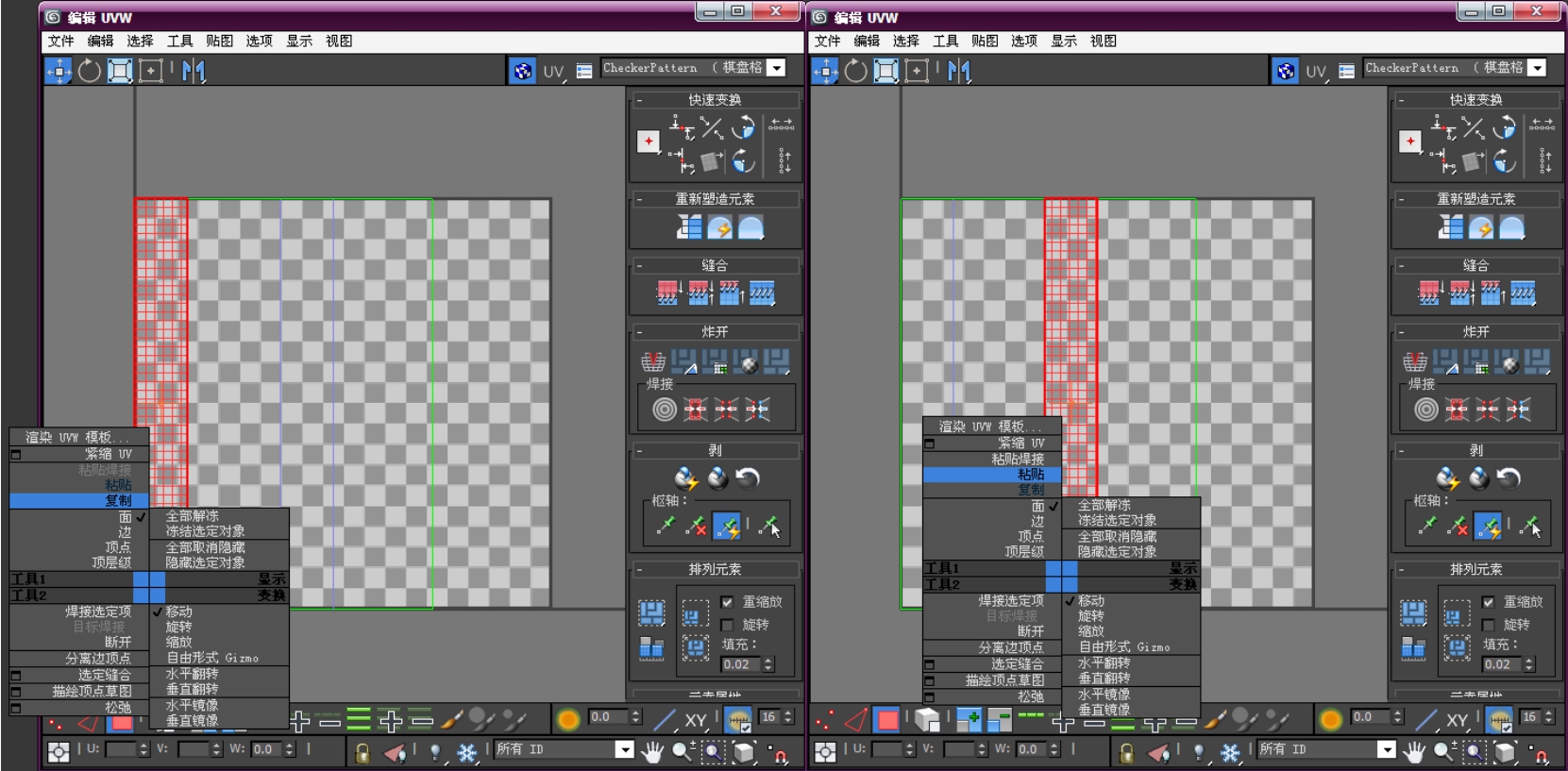Image resolution: width=1568 pixels, height=771 pixels.
Task: Toggle 旋转 checkbox in left 排列元素 panel
Action: tap(727, 625)
